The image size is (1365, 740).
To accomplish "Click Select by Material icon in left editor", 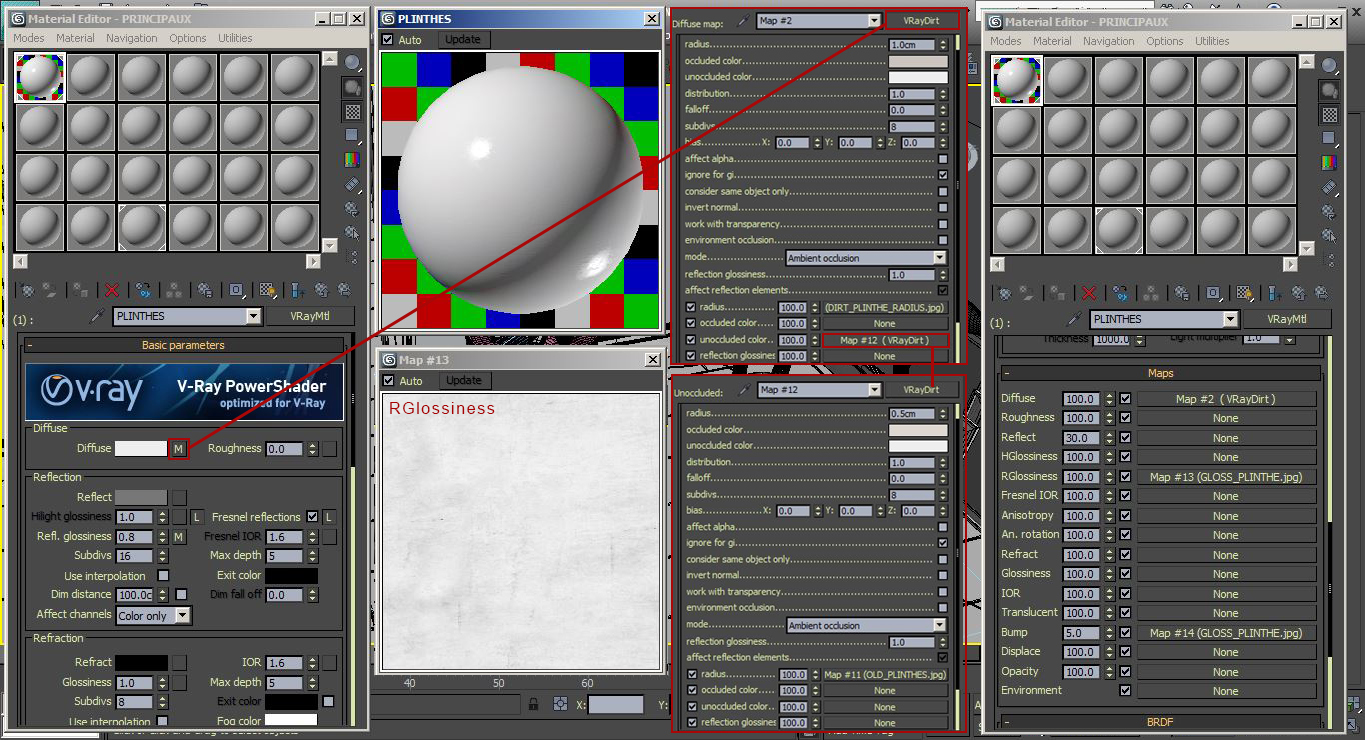I will [353, 232].
